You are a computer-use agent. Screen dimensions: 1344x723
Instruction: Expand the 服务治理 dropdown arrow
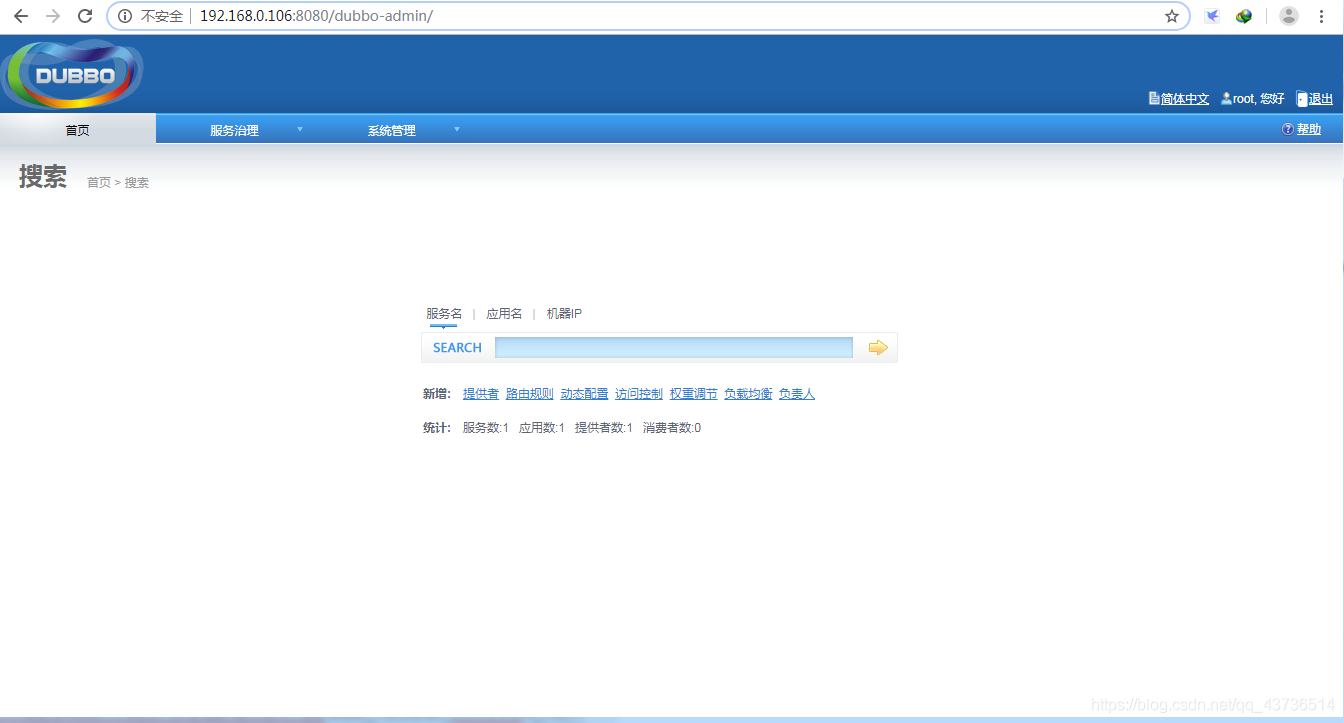click(x=300, y=129)
